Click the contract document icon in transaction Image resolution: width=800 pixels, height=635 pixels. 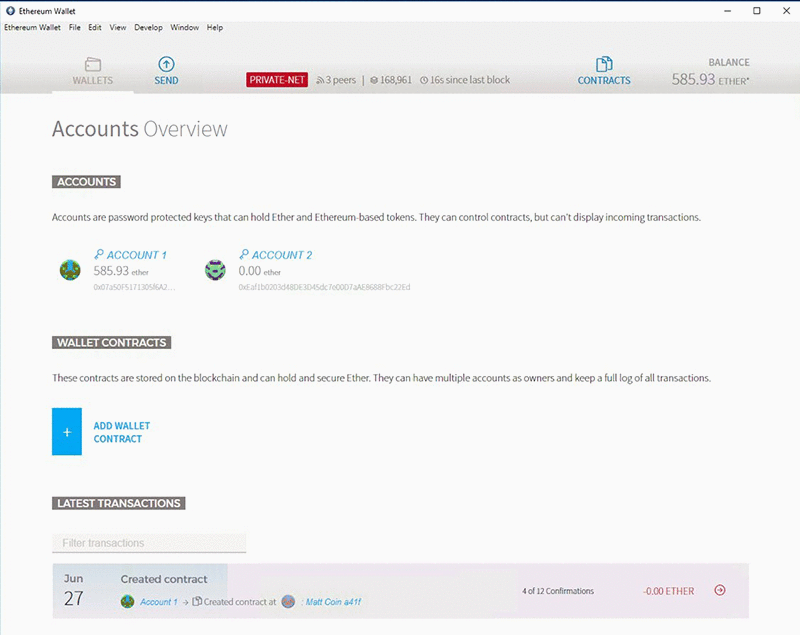tap(197, 601)
